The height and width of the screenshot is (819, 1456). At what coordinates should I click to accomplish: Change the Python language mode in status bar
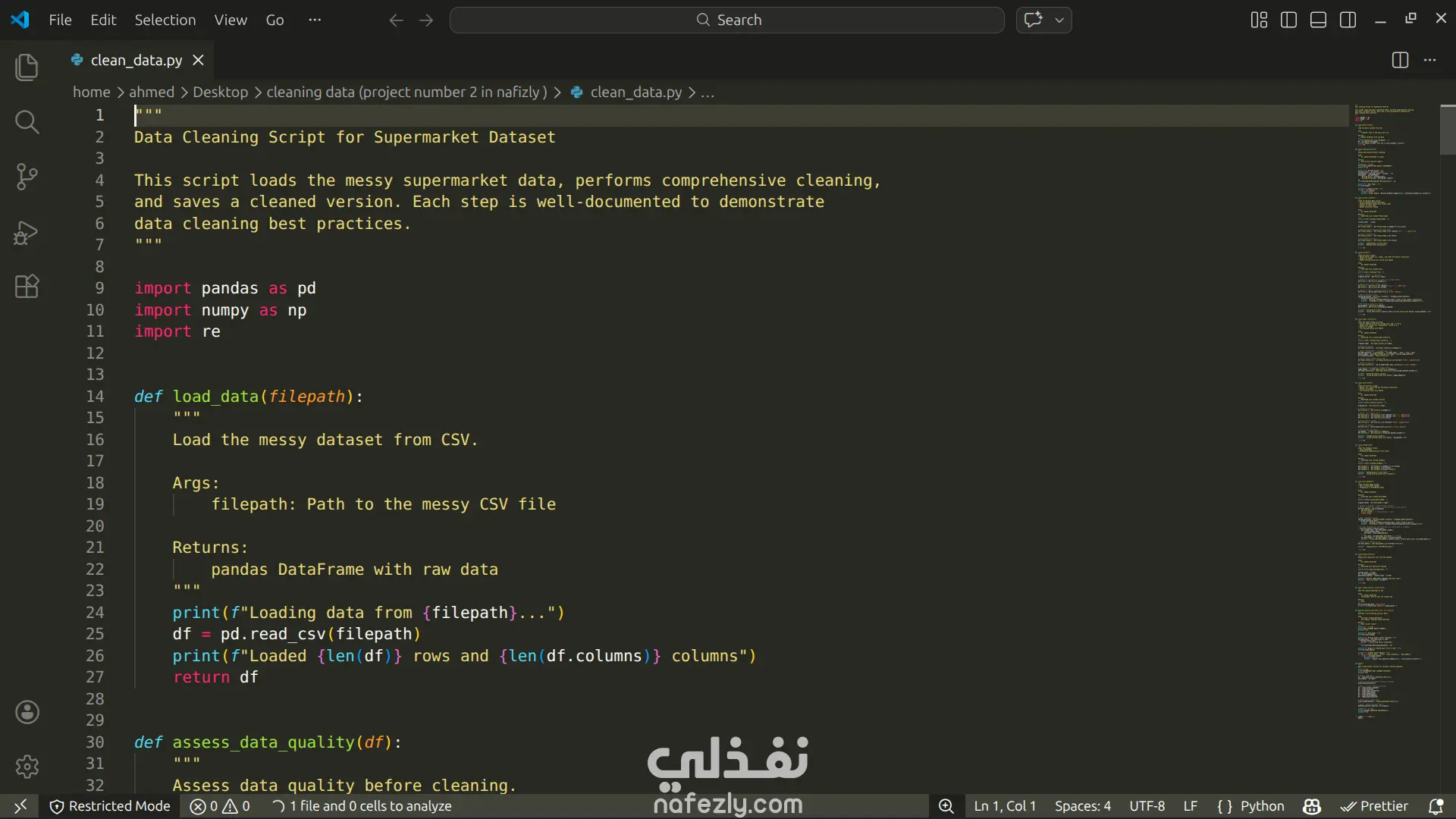[1262, 806]
